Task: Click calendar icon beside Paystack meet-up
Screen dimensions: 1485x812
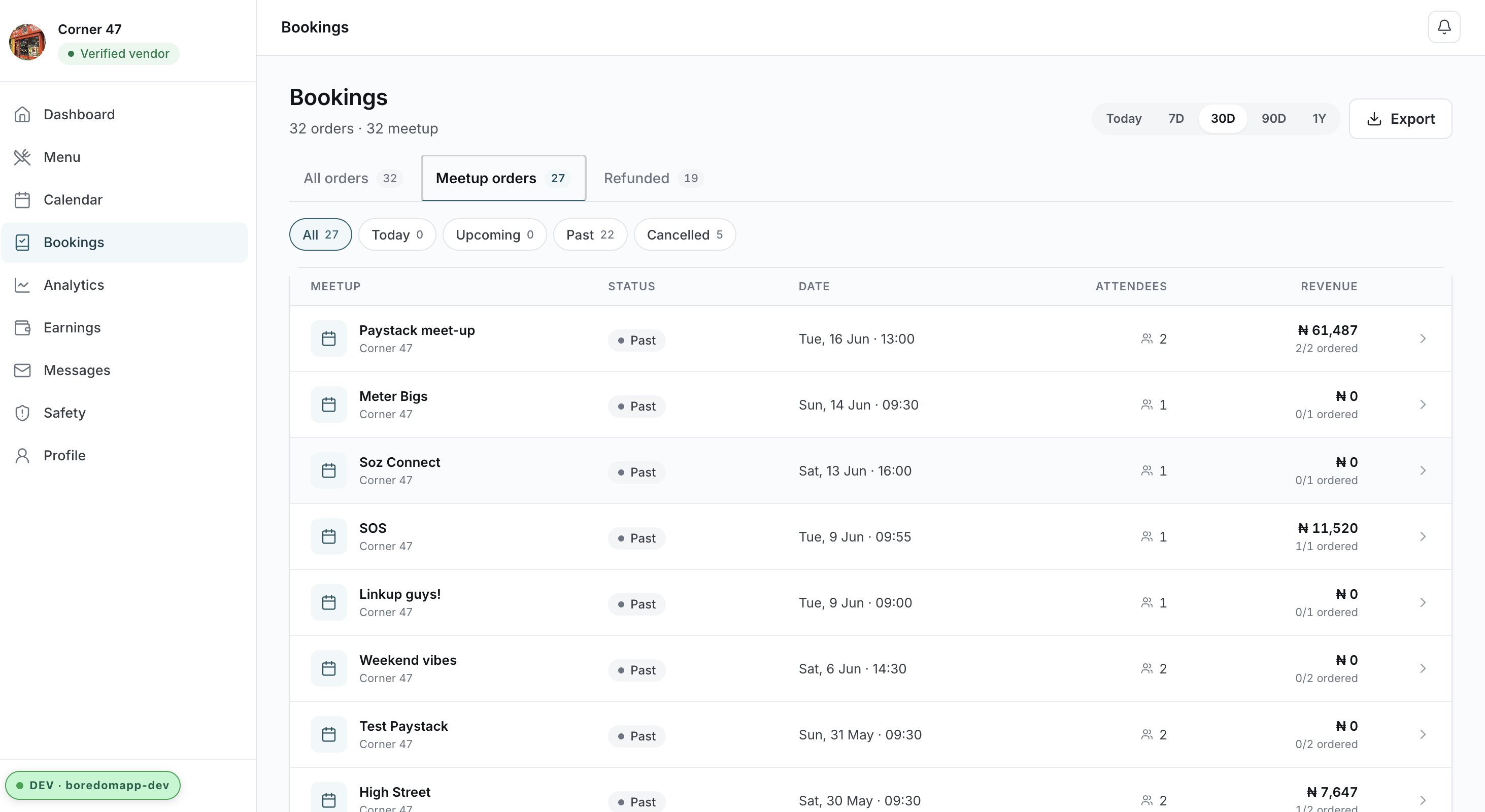Action: [x=328, y=339]
